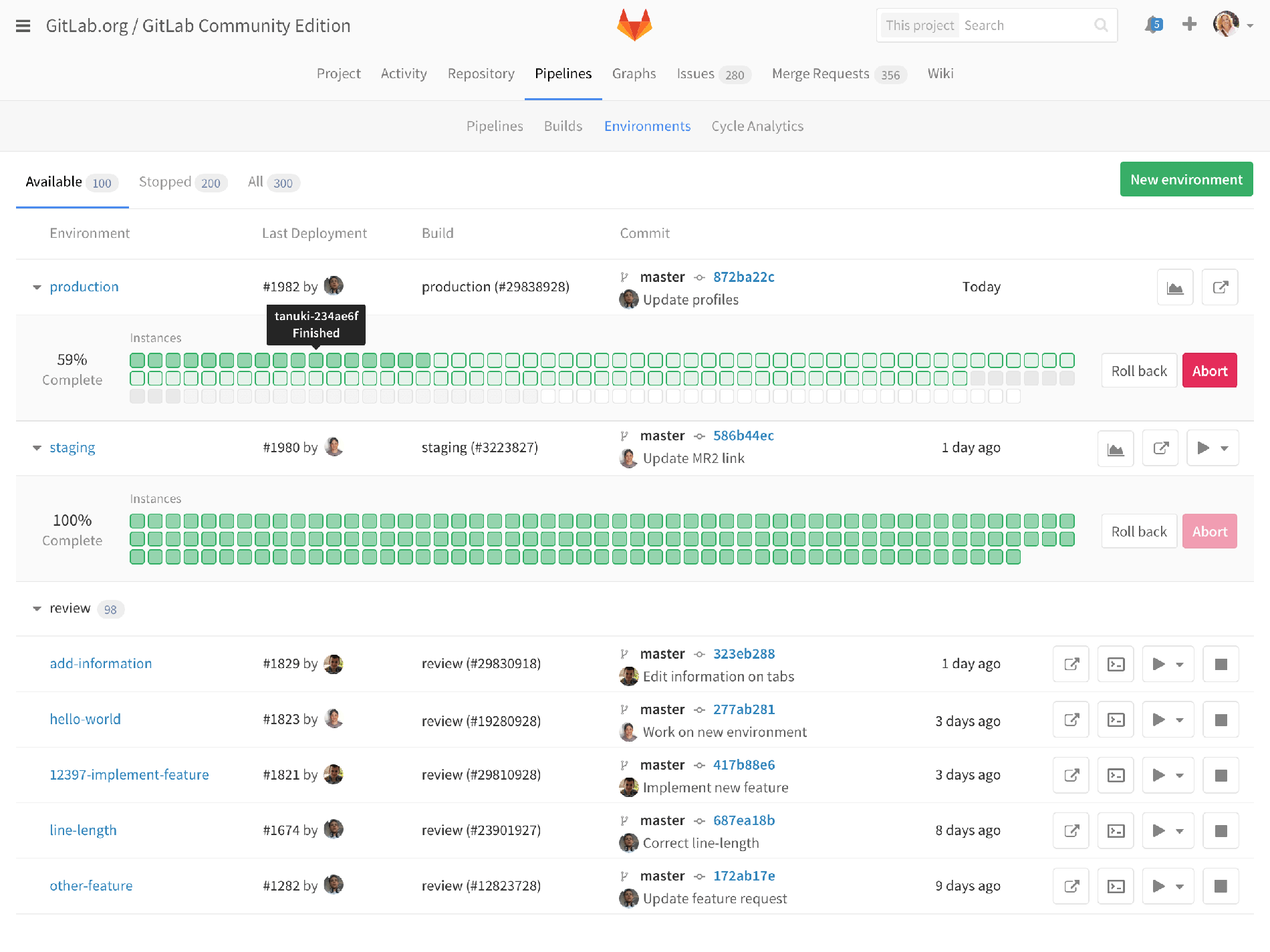Open metrics chart for production environment
Screen dimensions: 1270x952
tap(1174, 287)
